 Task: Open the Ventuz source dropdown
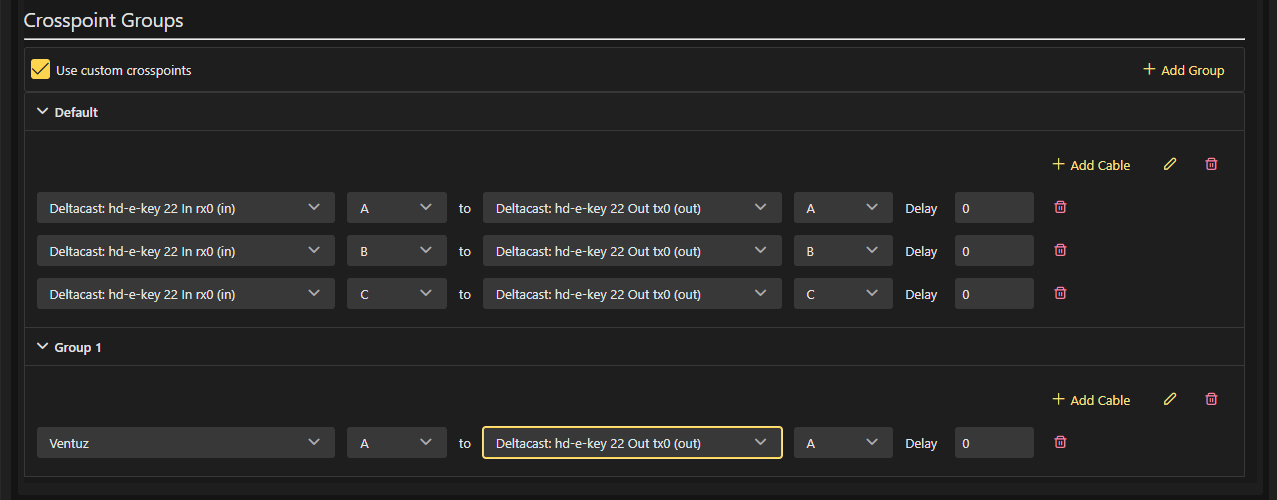186,443
